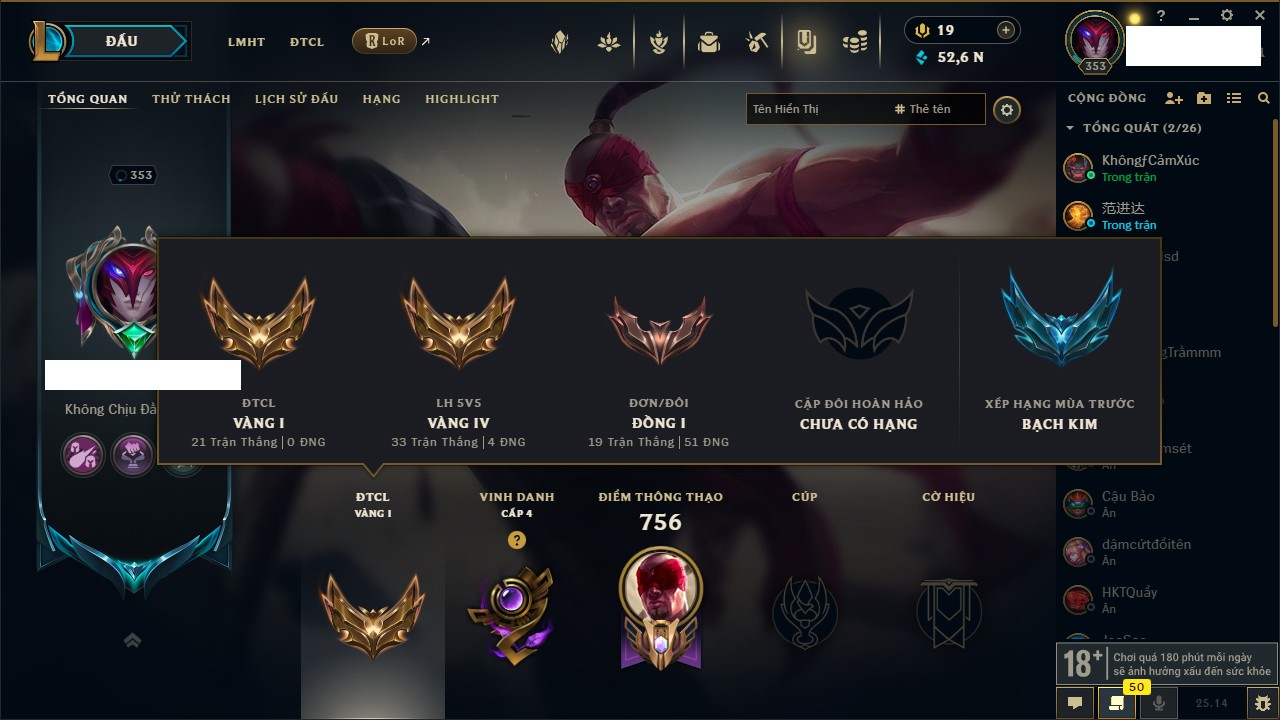Image resolution: width=1280 pixels, height=720 pixels.
Task: Open client settings gear icon
Action: (1227, 15)
